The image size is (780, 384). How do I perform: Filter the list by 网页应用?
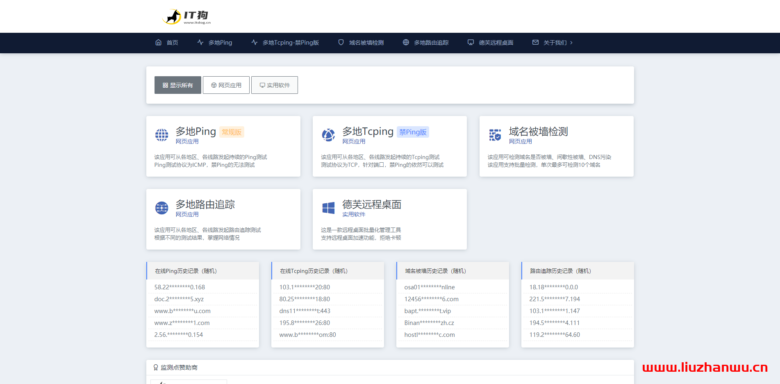point(226,85)
